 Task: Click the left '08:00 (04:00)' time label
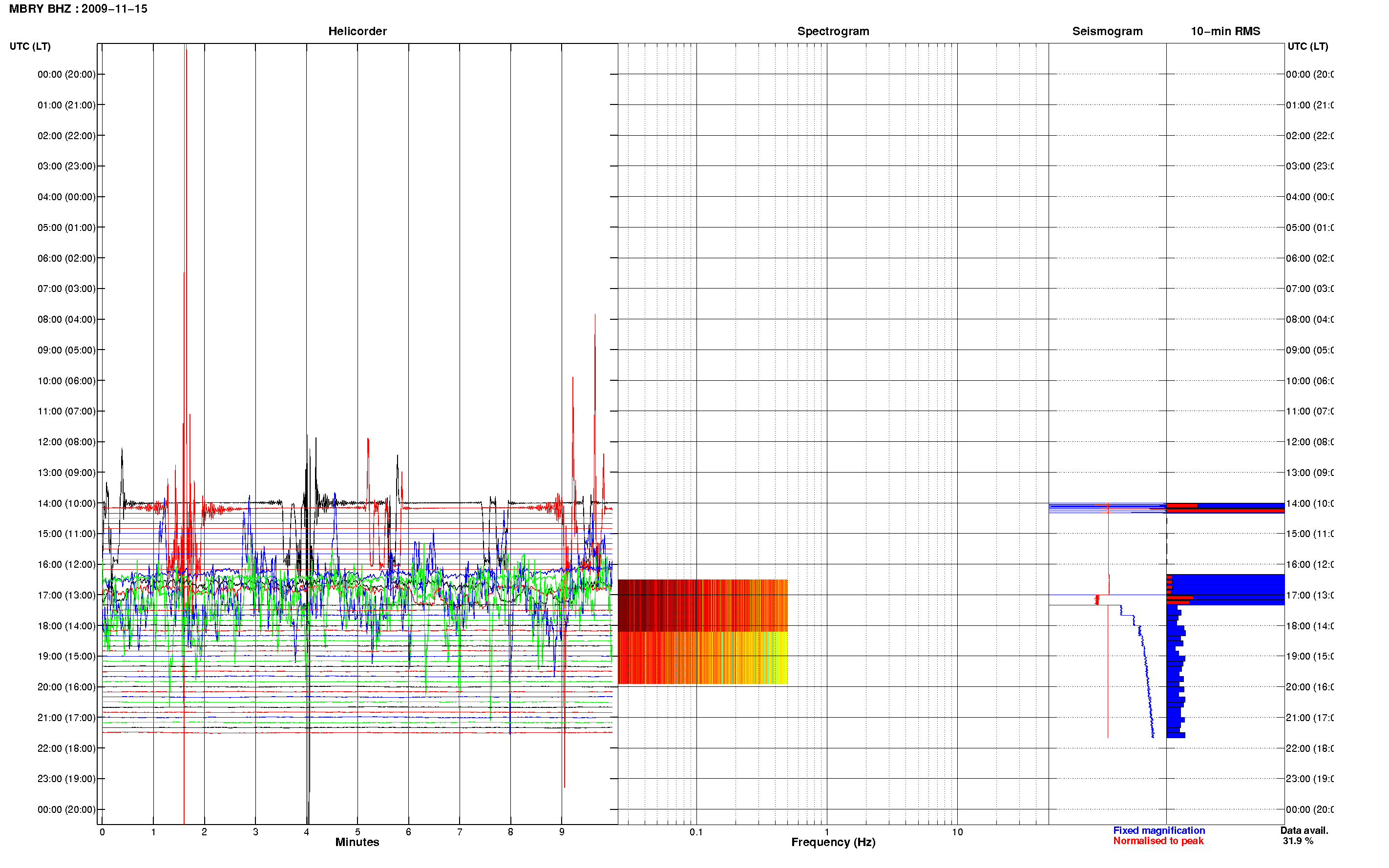pyautogui.click(x=66, y=319)
